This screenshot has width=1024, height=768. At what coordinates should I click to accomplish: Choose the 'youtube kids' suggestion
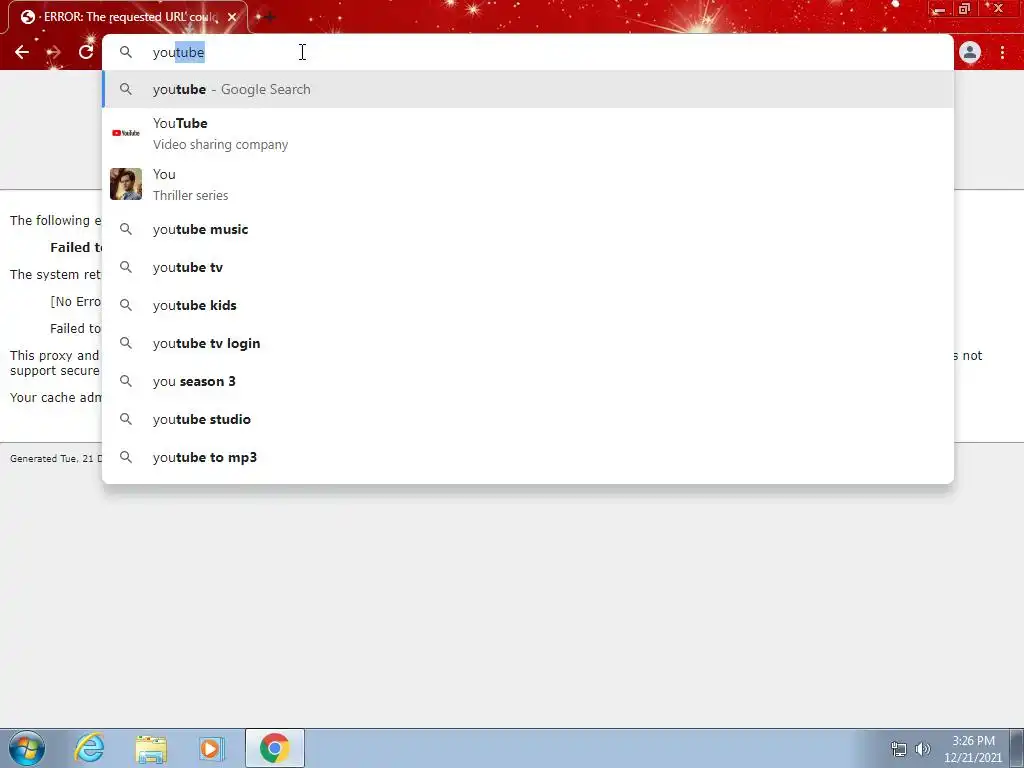[x=528, y=305]
